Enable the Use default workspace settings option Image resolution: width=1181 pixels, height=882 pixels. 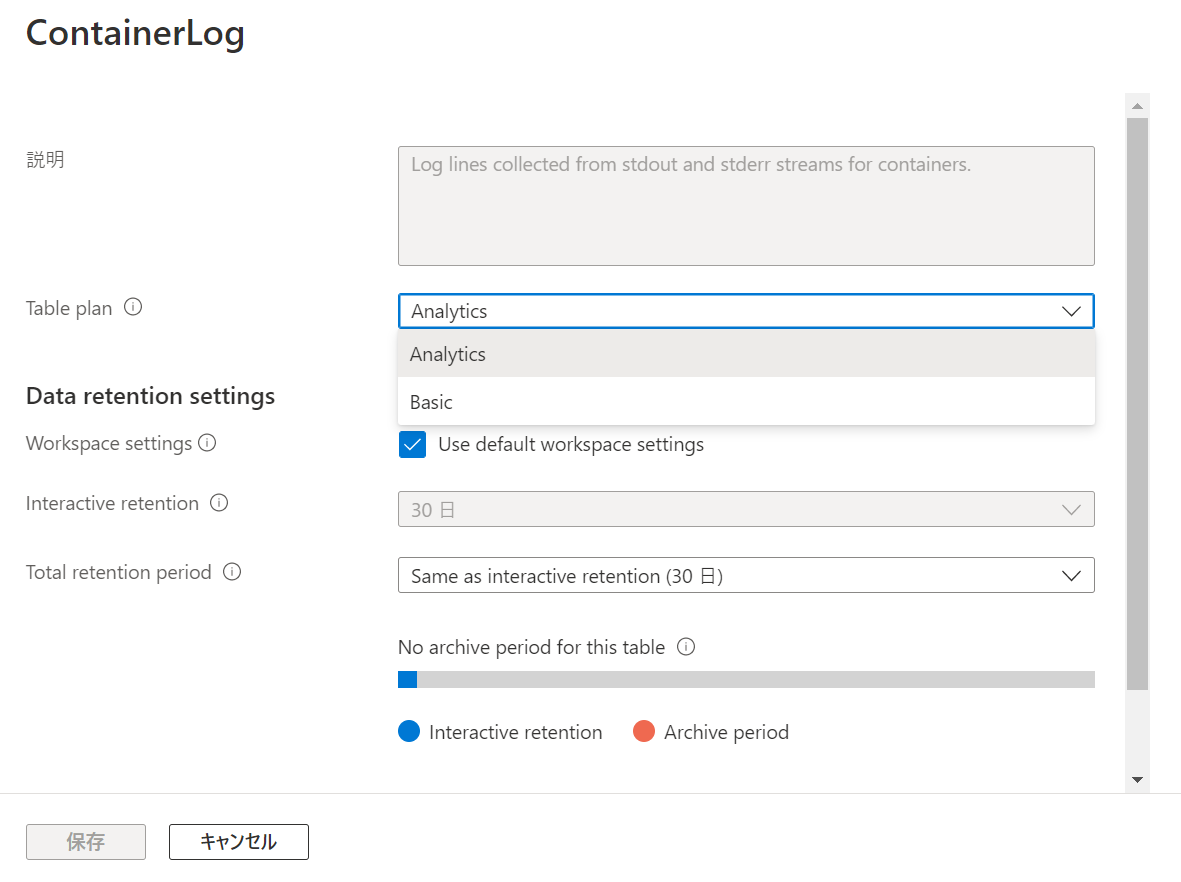(412, 444)
